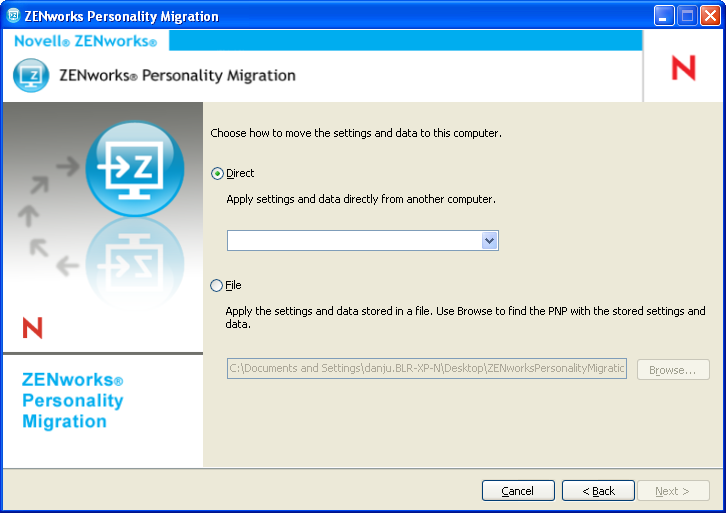Open the source computer dropdown list
Image resolution: width=726 pixels, height=513 pixels.
point(489,241)
